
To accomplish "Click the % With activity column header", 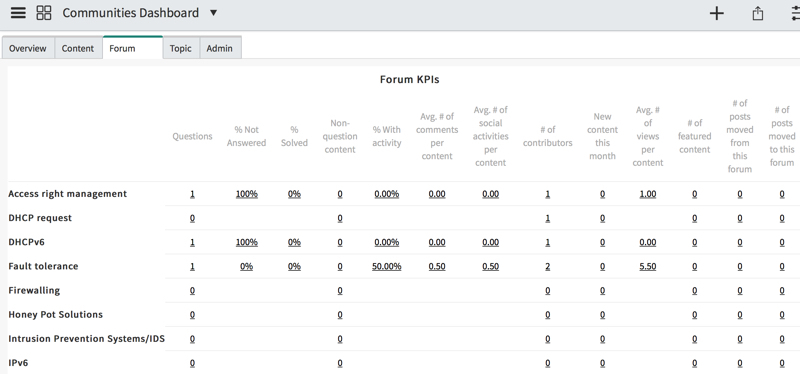I will 387,136.
